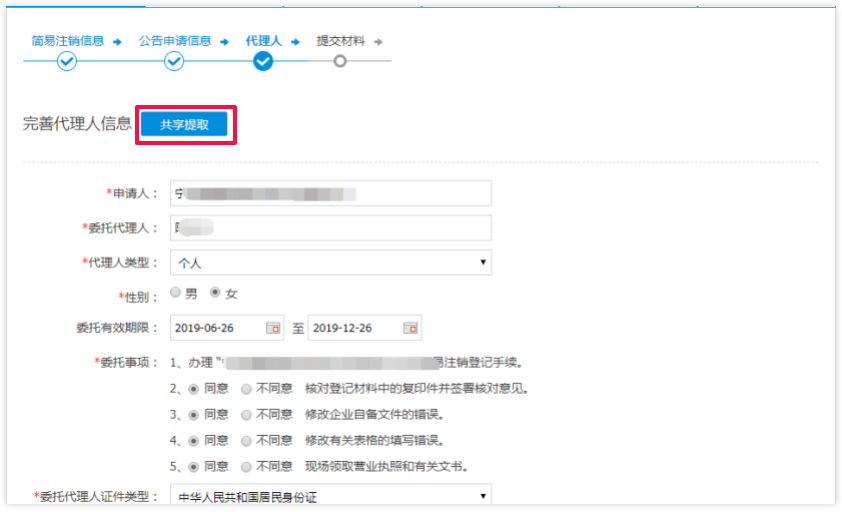Open the 公告申请信息 step link
Viewport: 842px width, 512px height.
tap(174, 41)
